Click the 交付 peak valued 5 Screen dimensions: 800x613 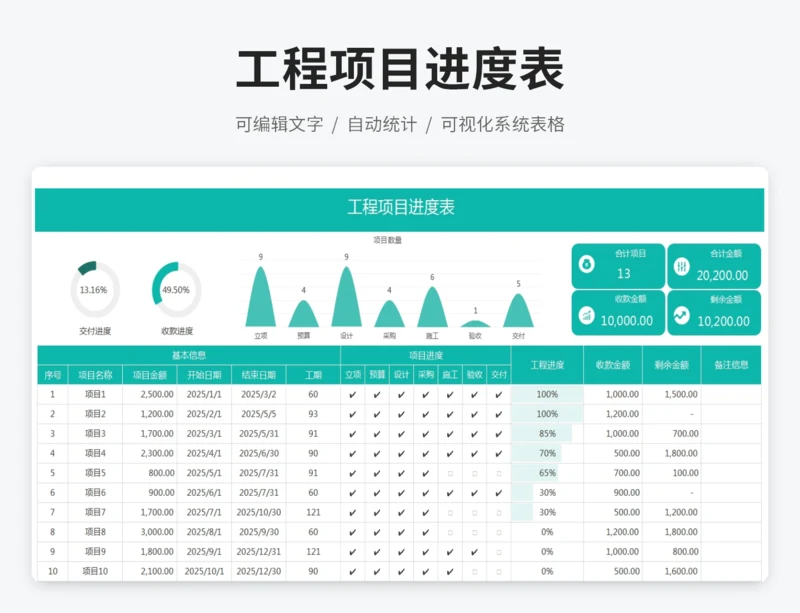518,310
